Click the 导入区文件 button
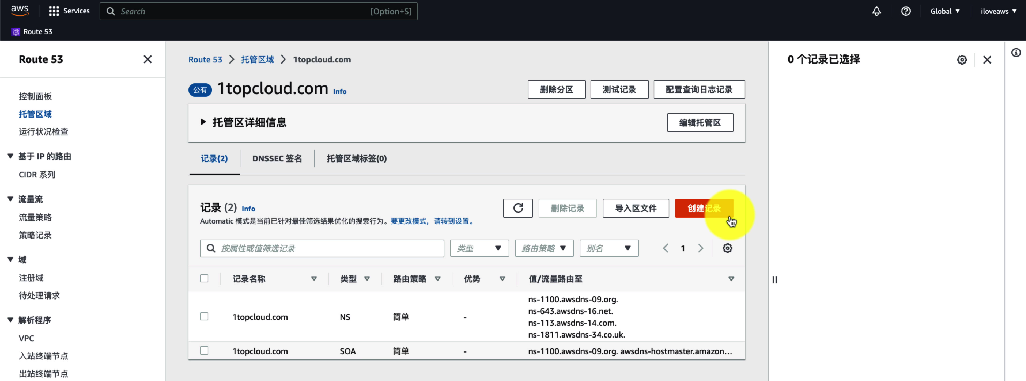 click(x=635, y=208)
